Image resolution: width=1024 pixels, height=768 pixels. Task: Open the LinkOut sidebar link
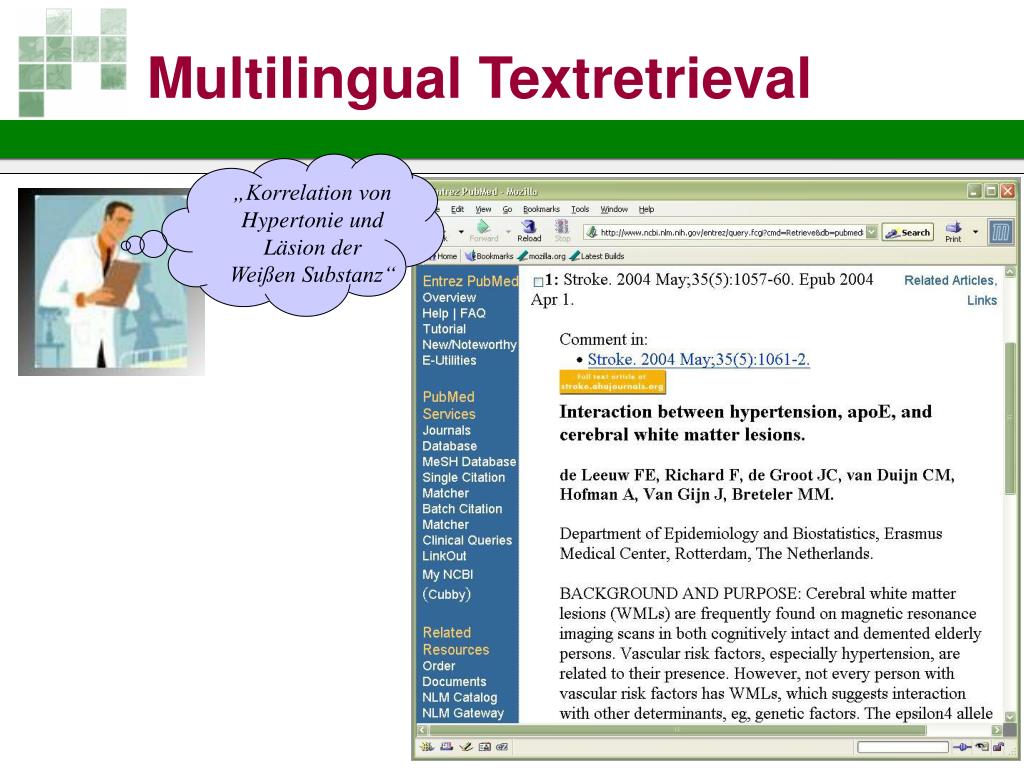444,556
